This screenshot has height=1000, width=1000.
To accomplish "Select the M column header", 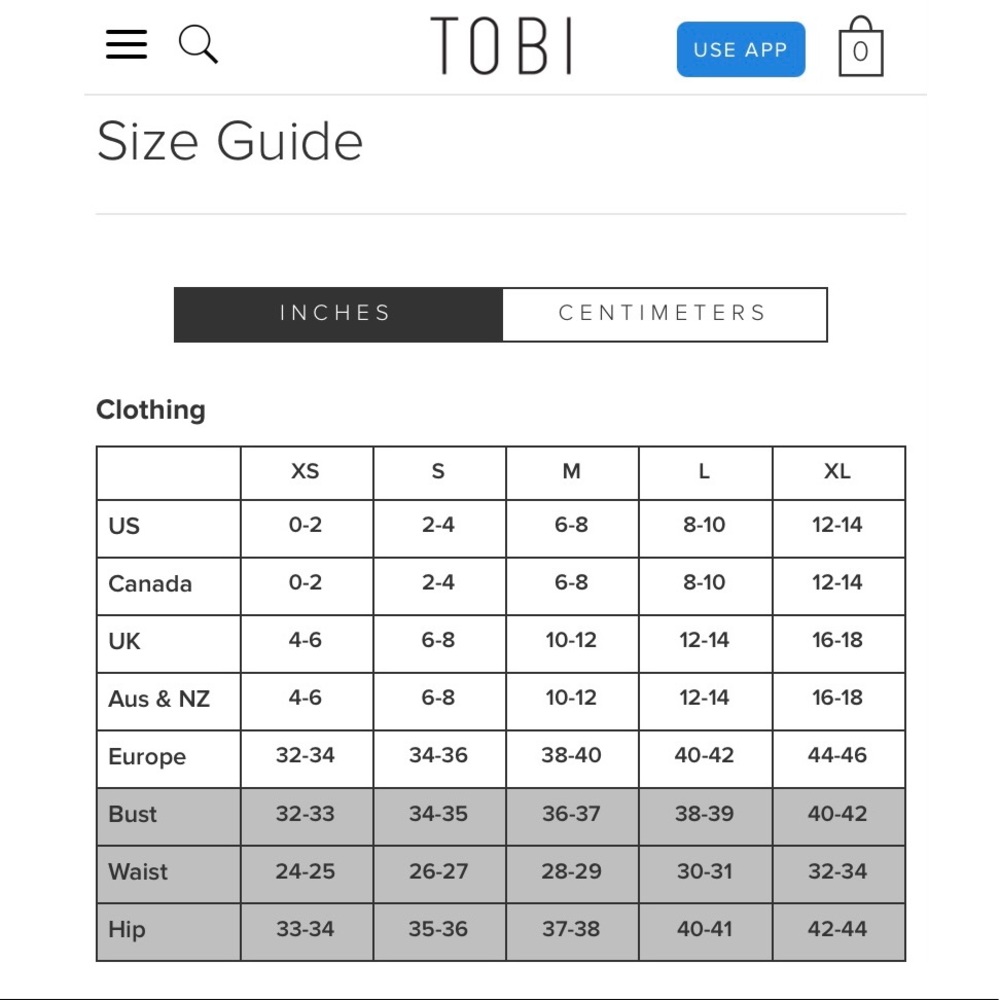I will [571, 472].
